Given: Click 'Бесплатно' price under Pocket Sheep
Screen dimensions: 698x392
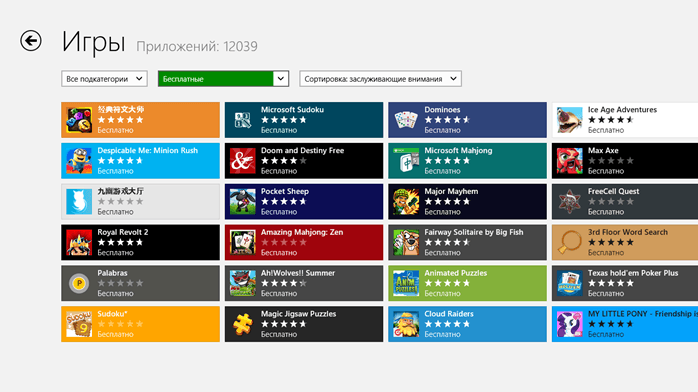Looking at the screenshot, I should 279,212.
